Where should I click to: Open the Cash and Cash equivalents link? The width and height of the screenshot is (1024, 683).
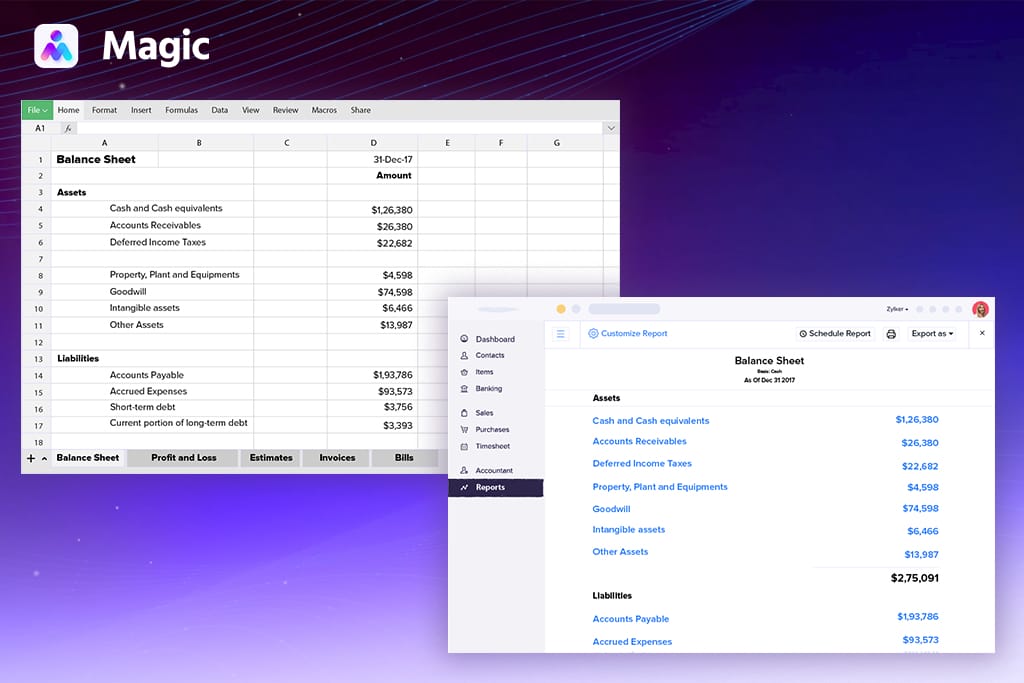click(x=651, y=420)
